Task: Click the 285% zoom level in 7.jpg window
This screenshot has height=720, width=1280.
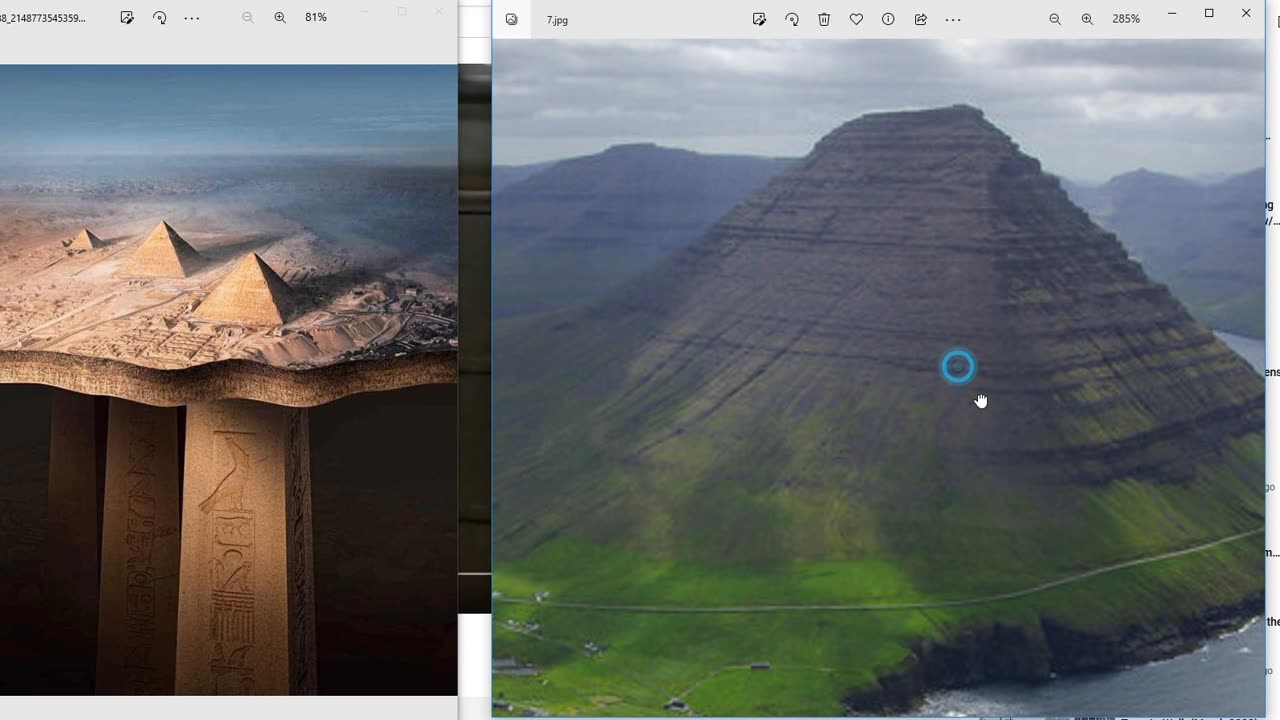Action: tap(1126, 19)
